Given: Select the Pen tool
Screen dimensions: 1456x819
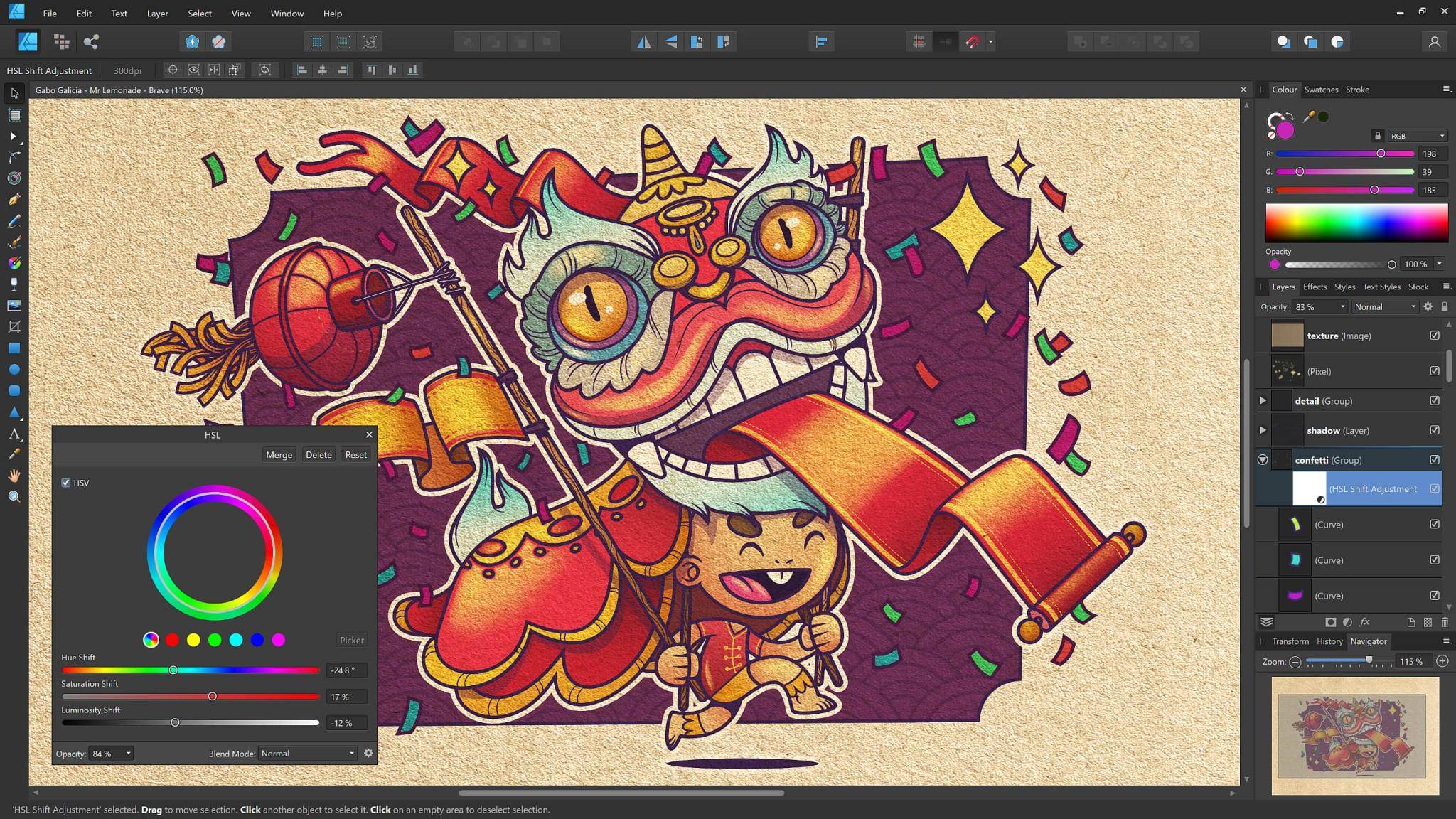Looking at the screenshot, I should (14, 198).
